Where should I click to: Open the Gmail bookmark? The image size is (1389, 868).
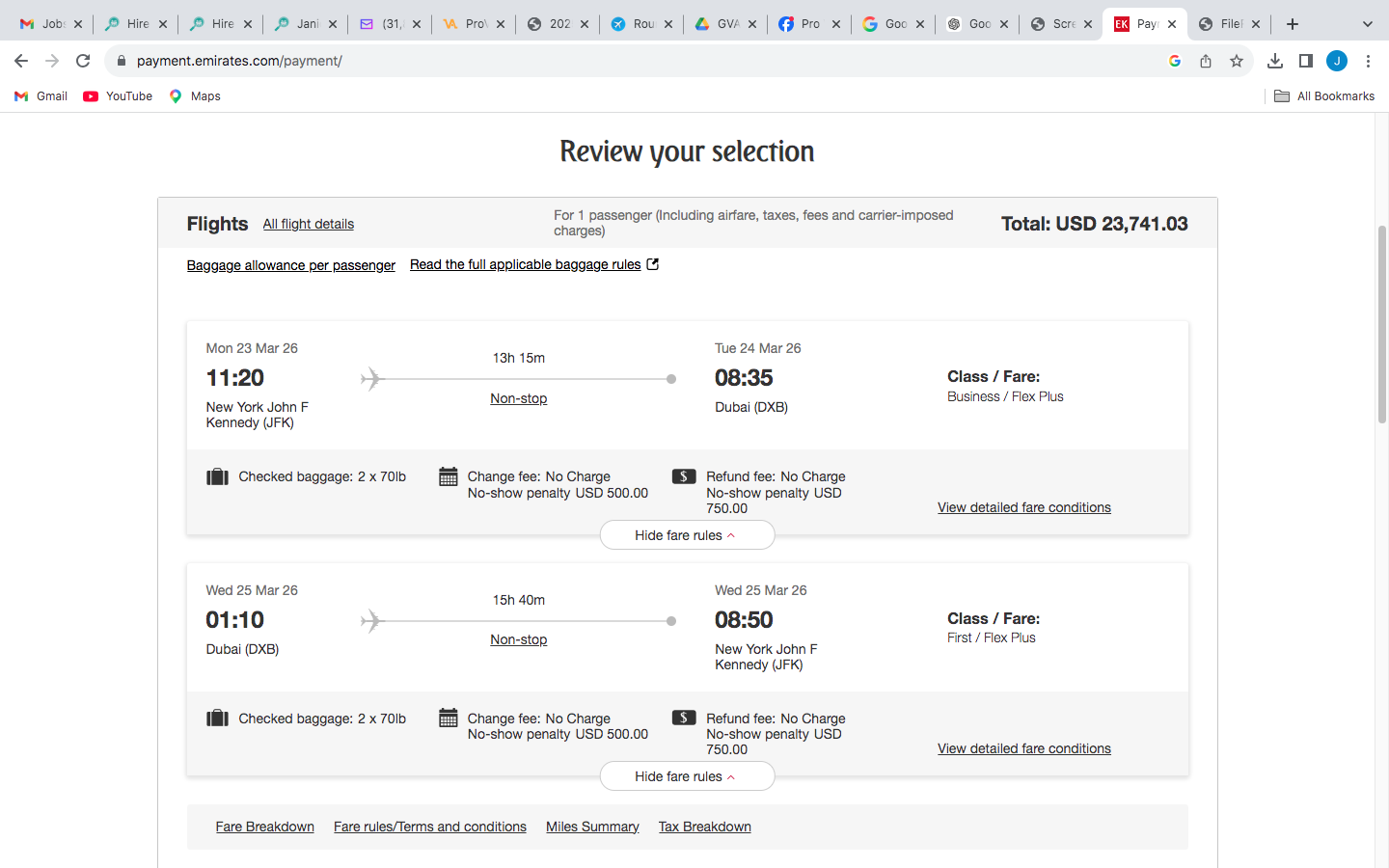(41, 96)
